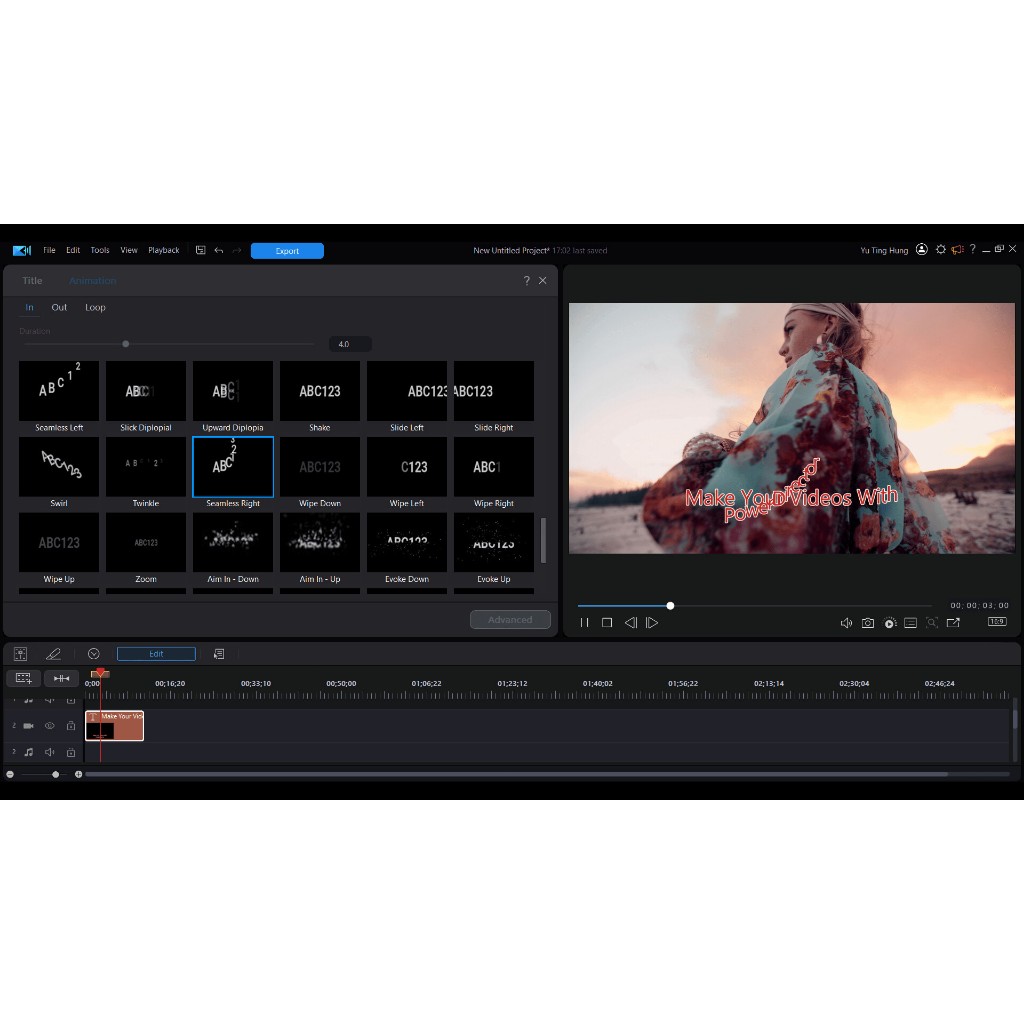The height and width of the screenshot is (1024, 1024).
Task: Open the user account icon
Action: (921, 249)
